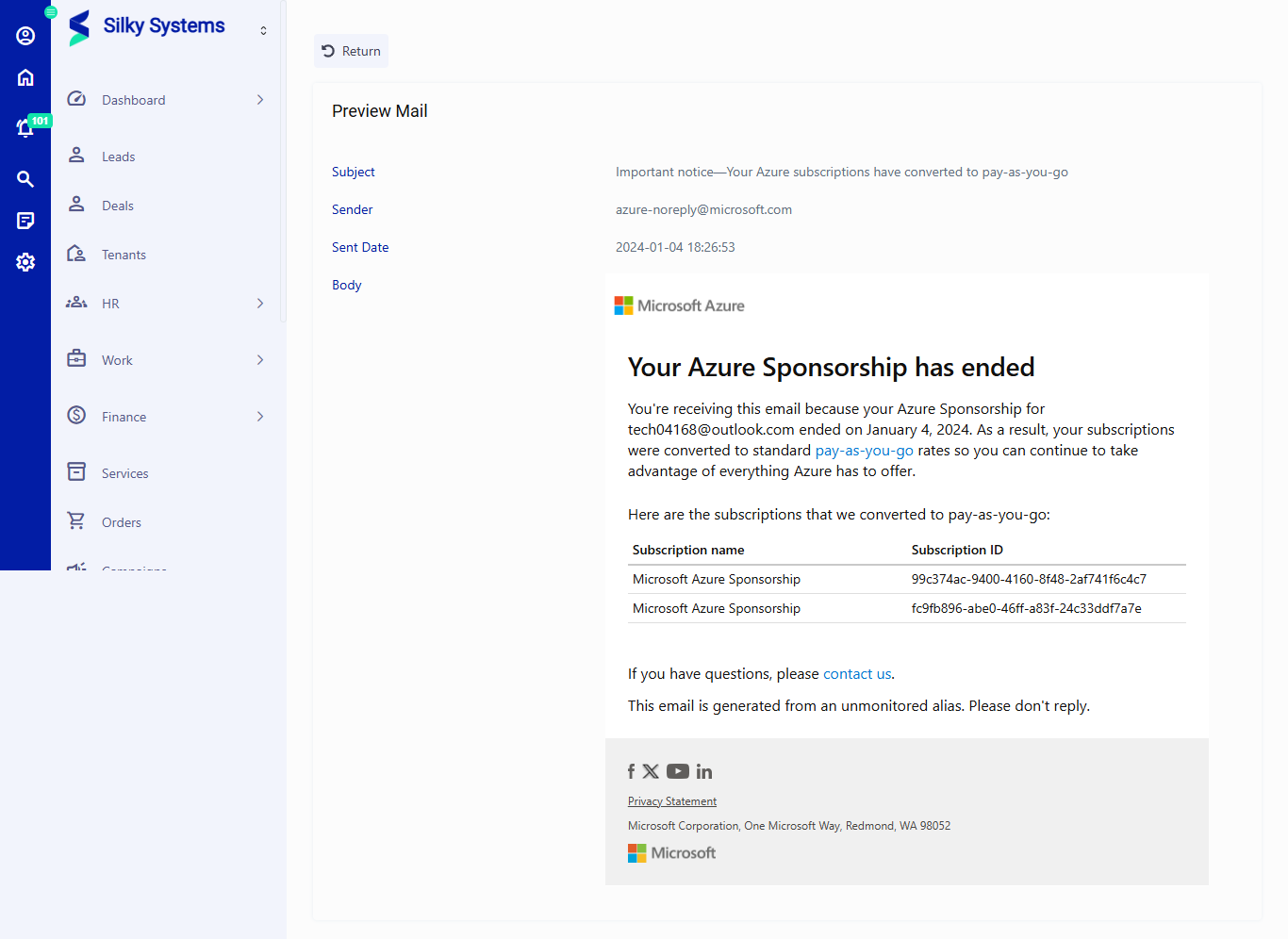Open settings gear icon in left rail
The width and height of the screenshot is (1288, 940).
point(25,262)
